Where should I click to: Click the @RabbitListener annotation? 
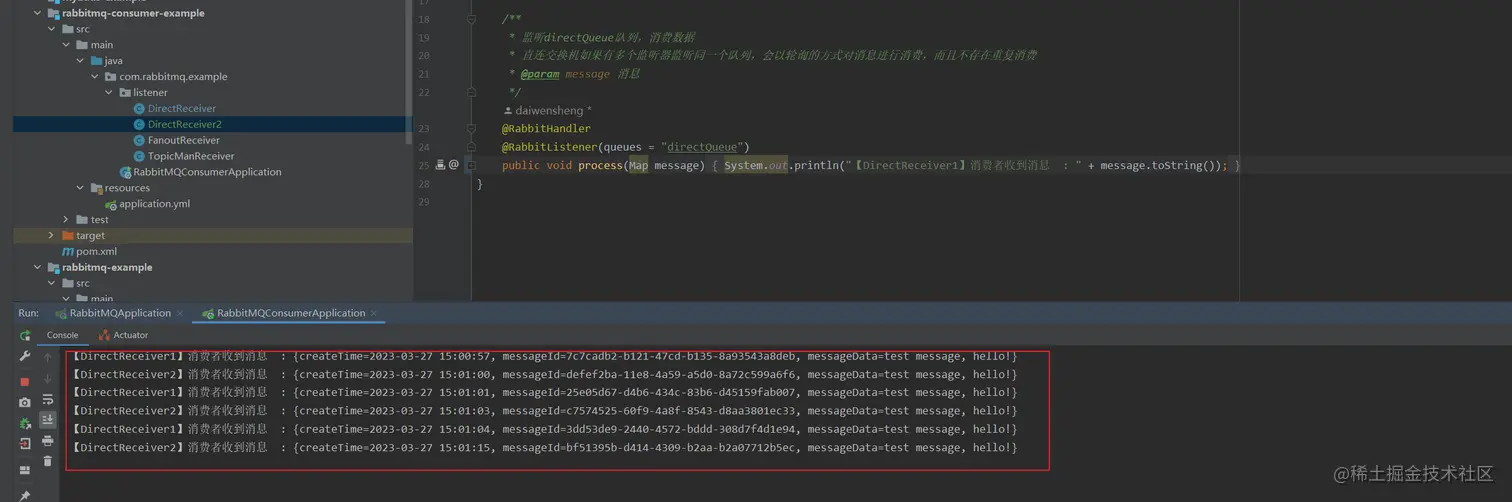[550, 147]
